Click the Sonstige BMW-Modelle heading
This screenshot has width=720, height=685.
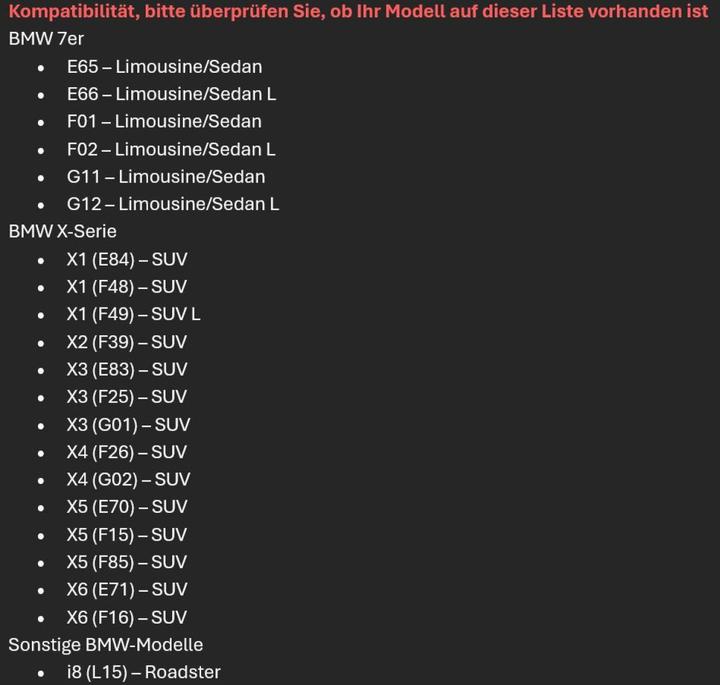(x=105, y=645)
